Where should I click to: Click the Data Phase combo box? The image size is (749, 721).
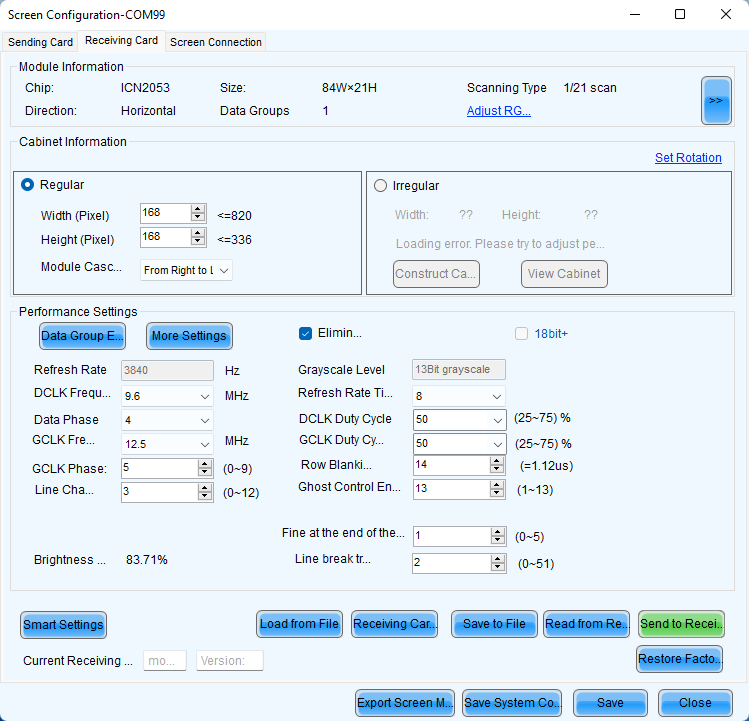point(166,420)
